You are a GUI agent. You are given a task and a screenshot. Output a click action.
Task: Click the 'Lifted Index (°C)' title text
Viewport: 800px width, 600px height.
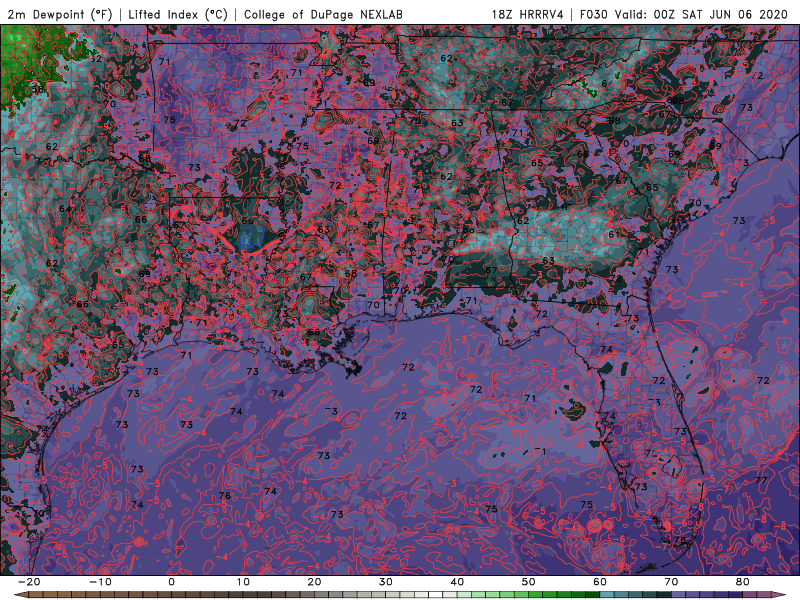point(178,14)
